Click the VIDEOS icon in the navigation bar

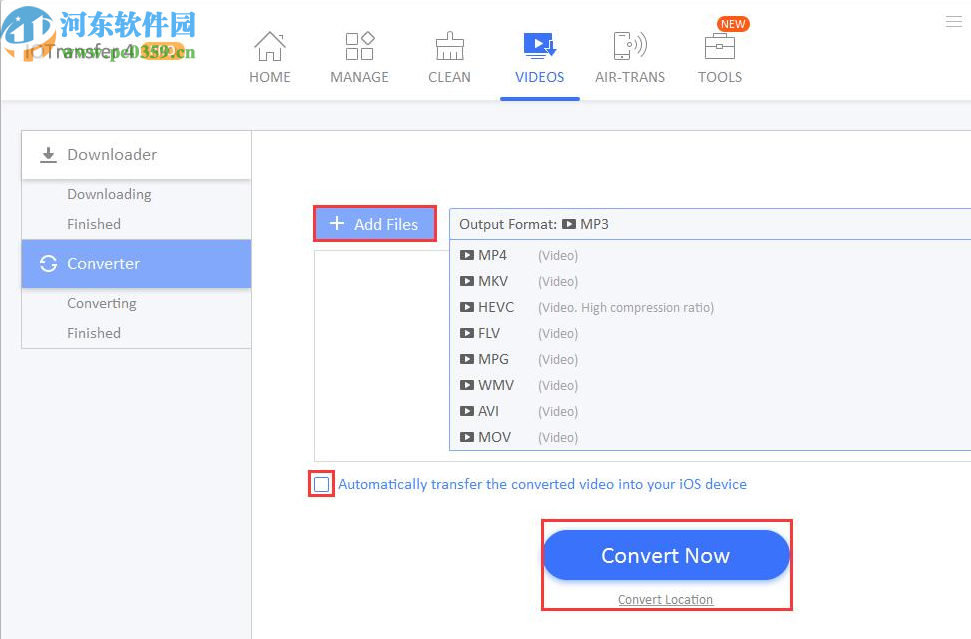(539, 44)
